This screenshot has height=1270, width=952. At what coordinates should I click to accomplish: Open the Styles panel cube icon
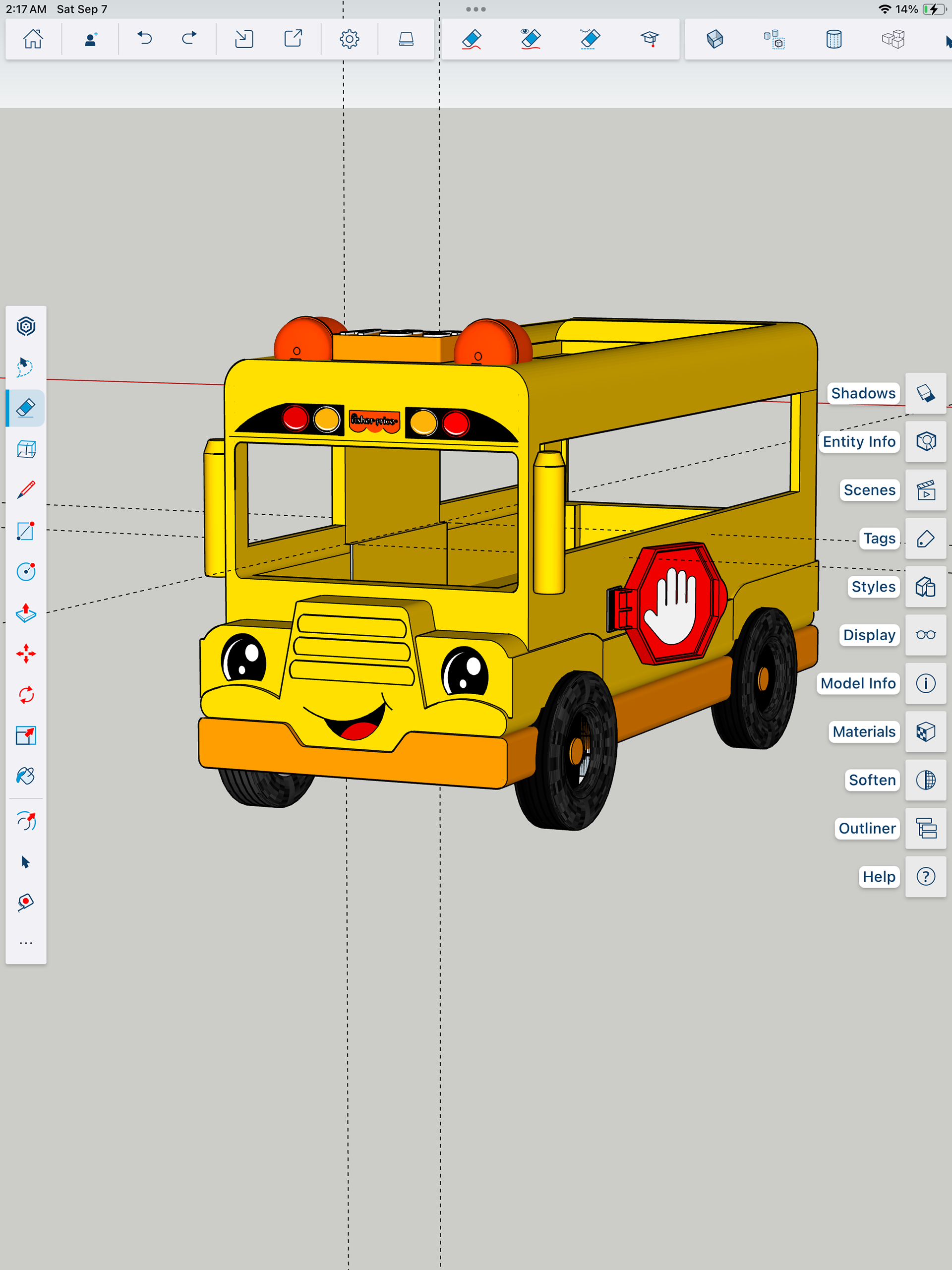click(926, 587)
